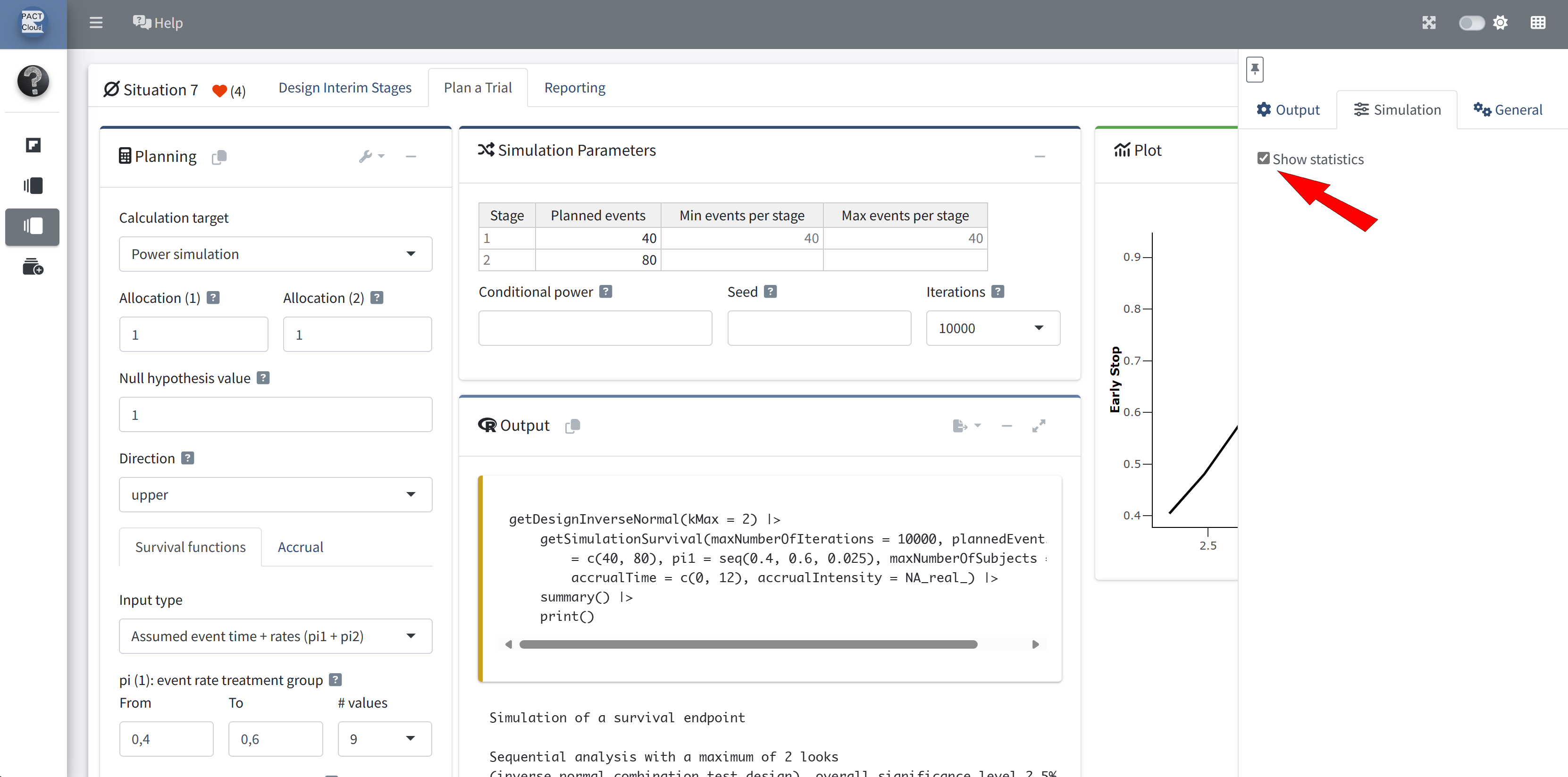Open the Iterations dropdown showing 10000

click(992, 328)
